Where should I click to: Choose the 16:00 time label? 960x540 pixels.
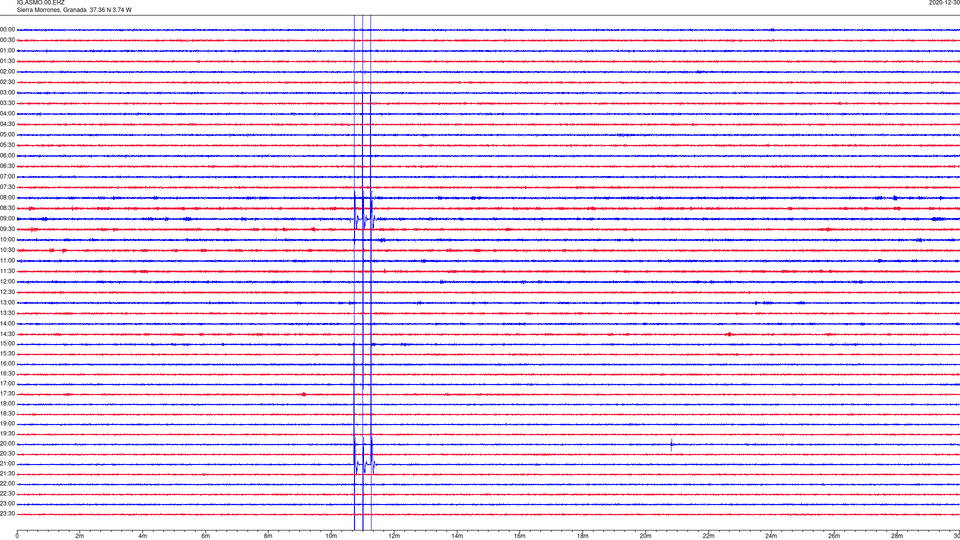click(7, 364)
